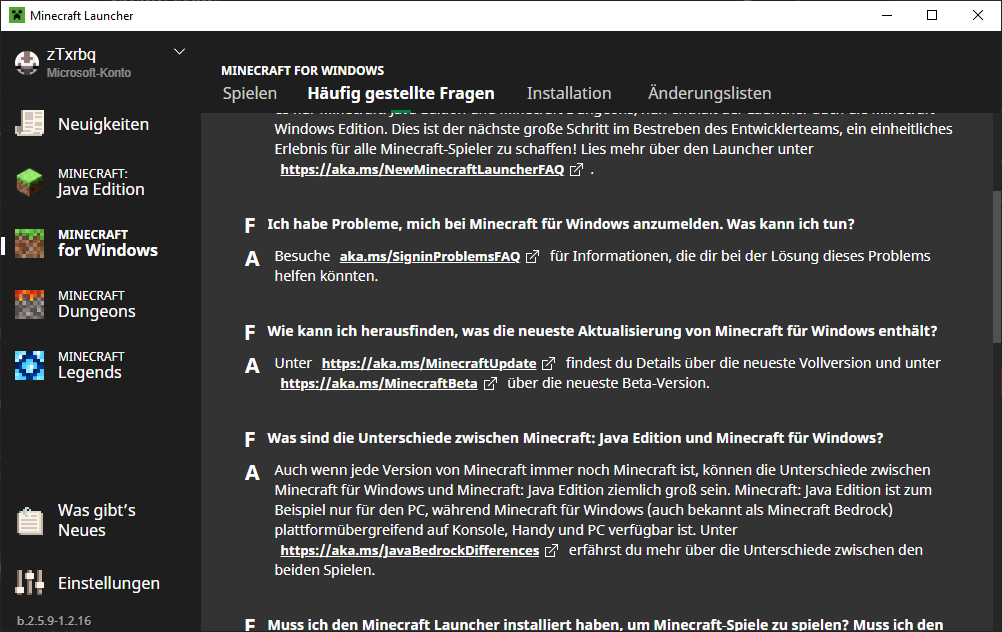Open Einstellungen sliders icon
The height and width of the screenshot is (632, 1002).
[29, 582]
